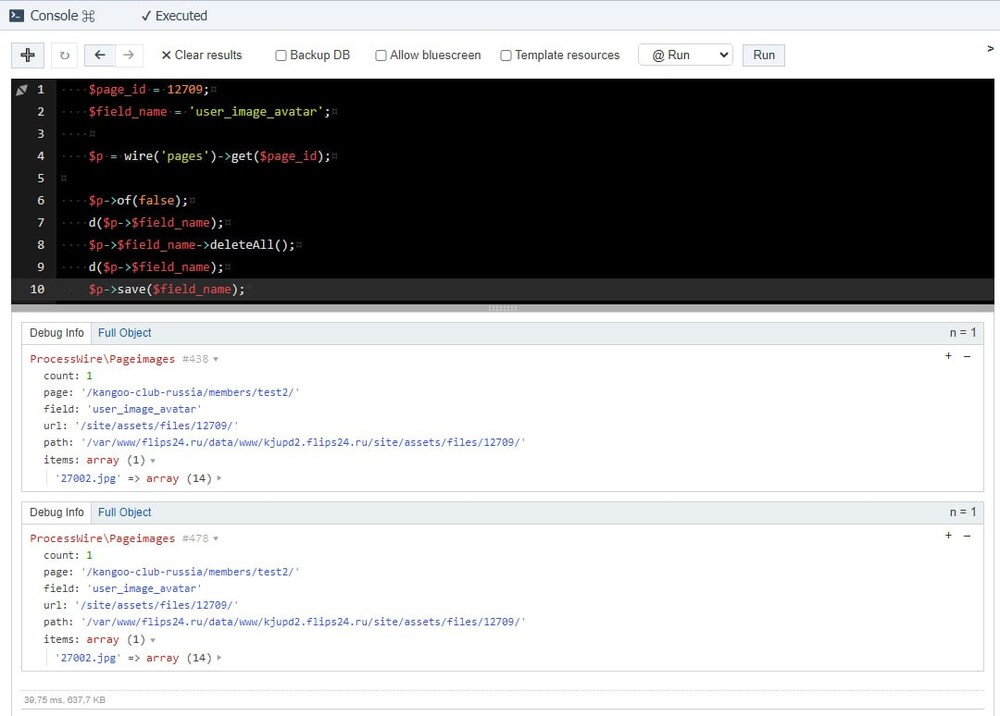Click Clear results

(201, 55)
